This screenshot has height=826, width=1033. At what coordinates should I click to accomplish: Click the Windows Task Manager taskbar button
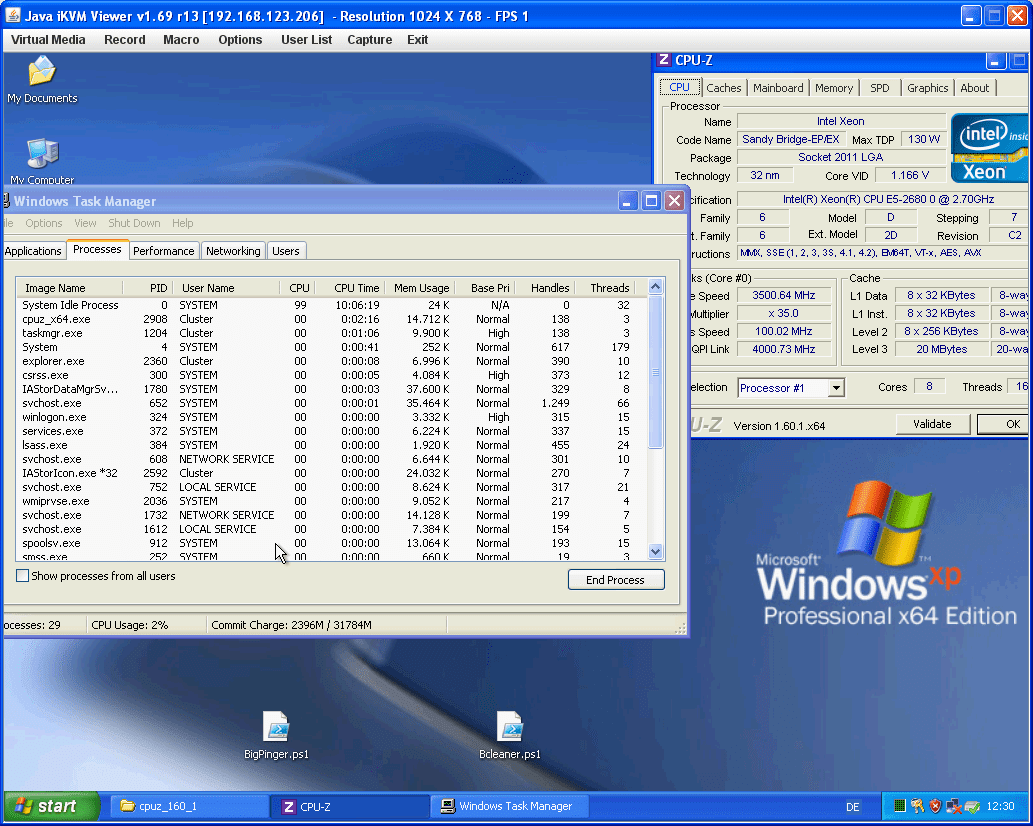point(510,806)
